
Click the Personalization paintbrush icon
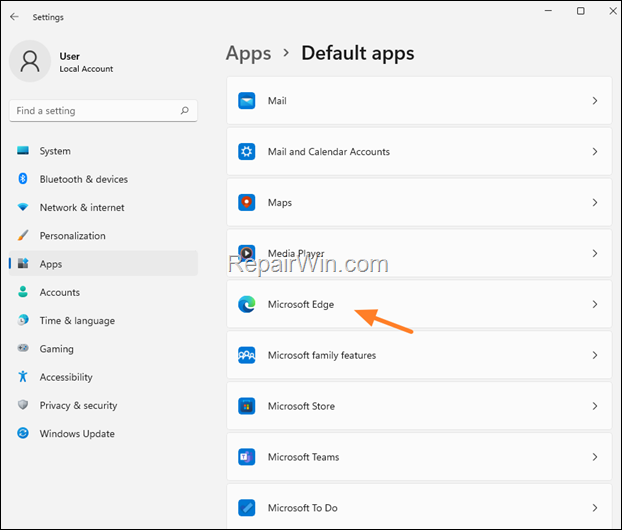(23, 235)
